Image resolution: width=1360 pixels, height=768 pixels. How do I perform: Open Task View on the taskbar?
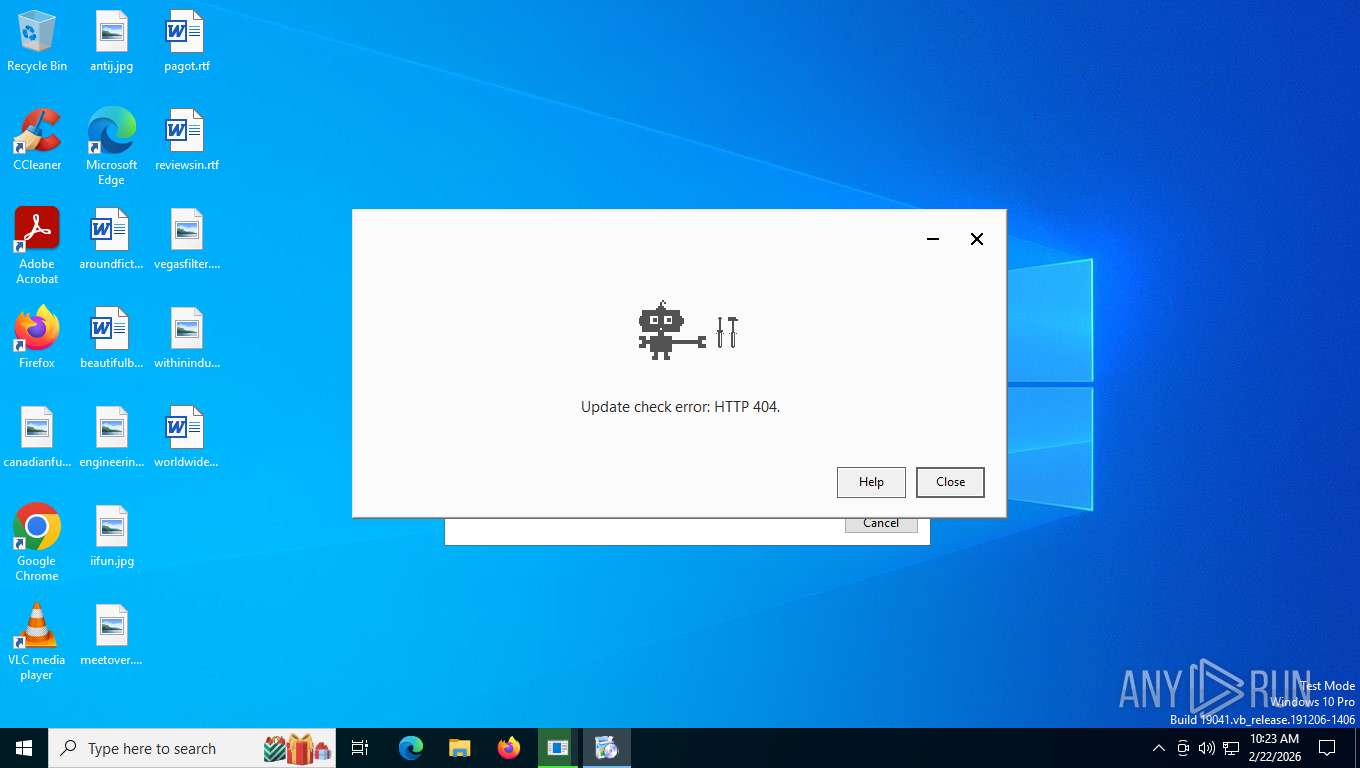pyautogui.click(x=360, y=748)
